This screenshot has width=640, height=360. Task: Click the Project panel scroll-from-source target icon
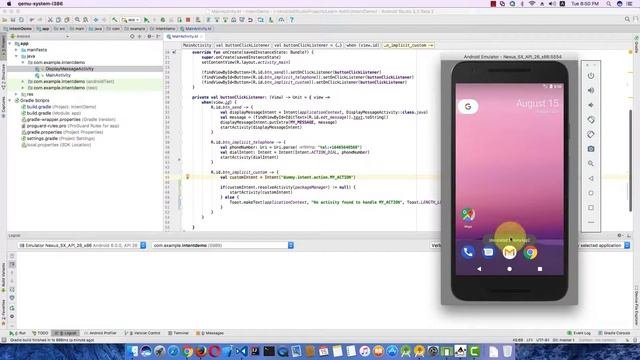pyautogui.click(x=132, y=36)
